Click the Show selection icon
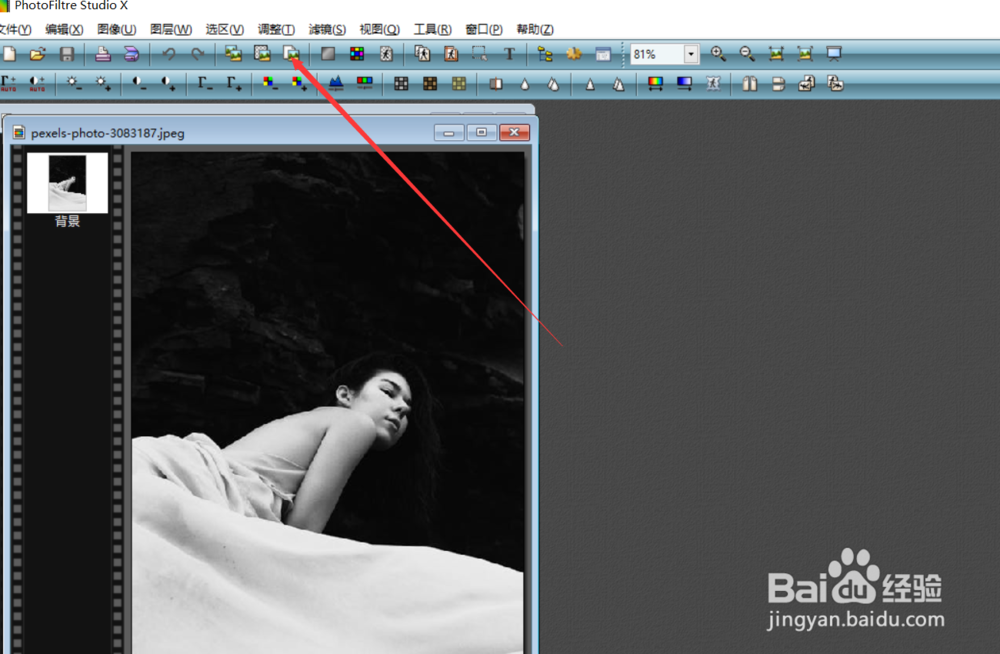 (x=479, y=54)
